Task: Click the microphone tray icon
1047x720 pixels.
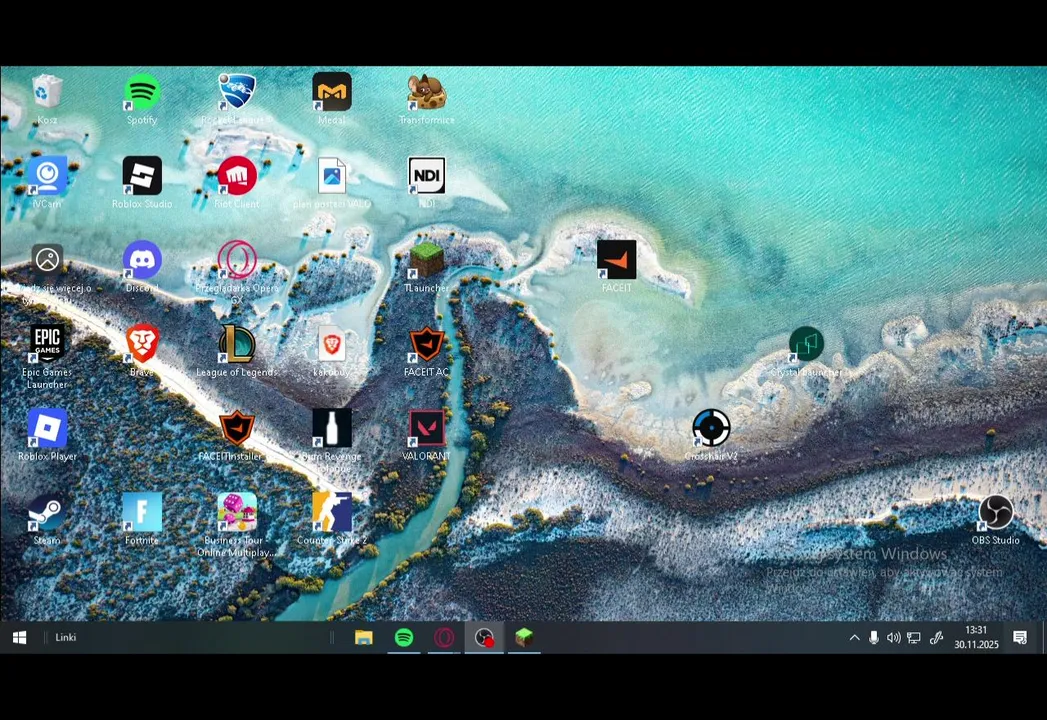Action: click(873, 638)
